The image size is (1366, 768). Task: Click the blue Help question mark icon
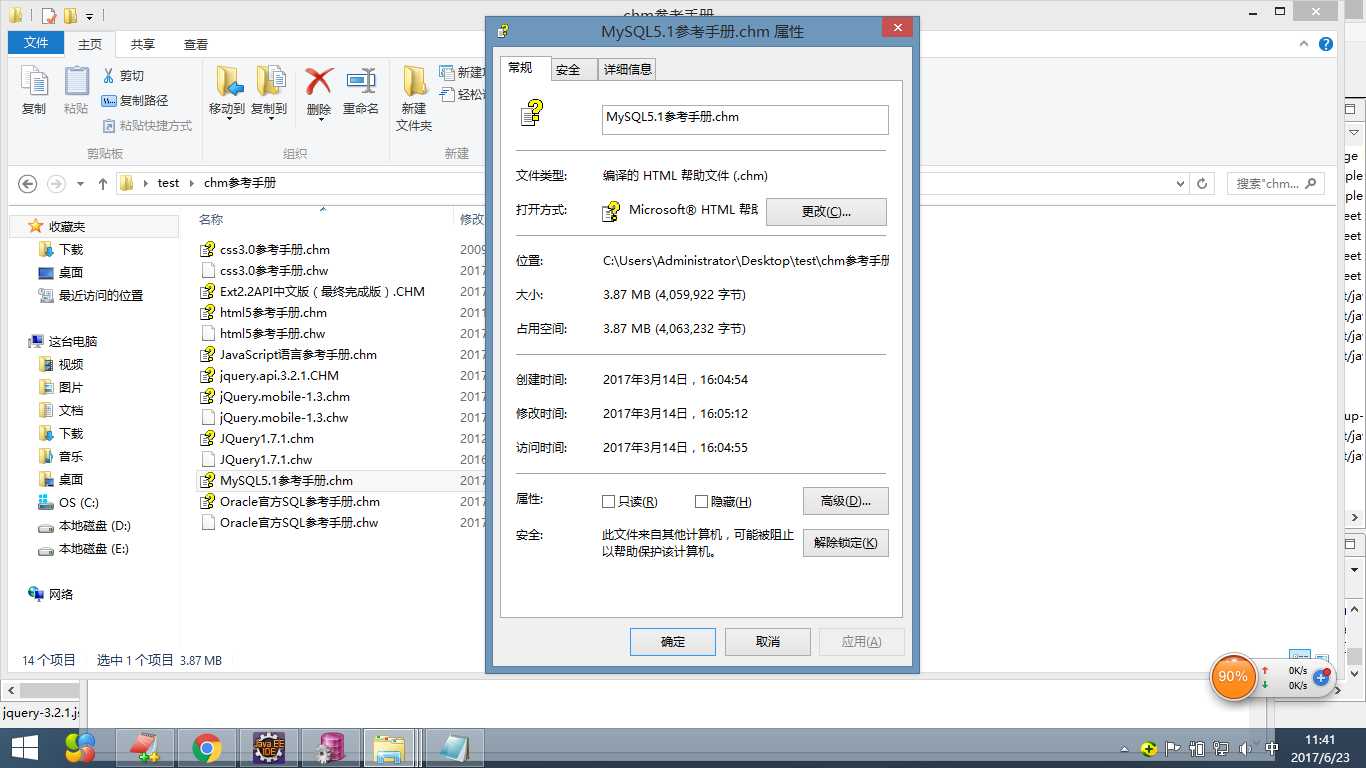click(1326, 44)
